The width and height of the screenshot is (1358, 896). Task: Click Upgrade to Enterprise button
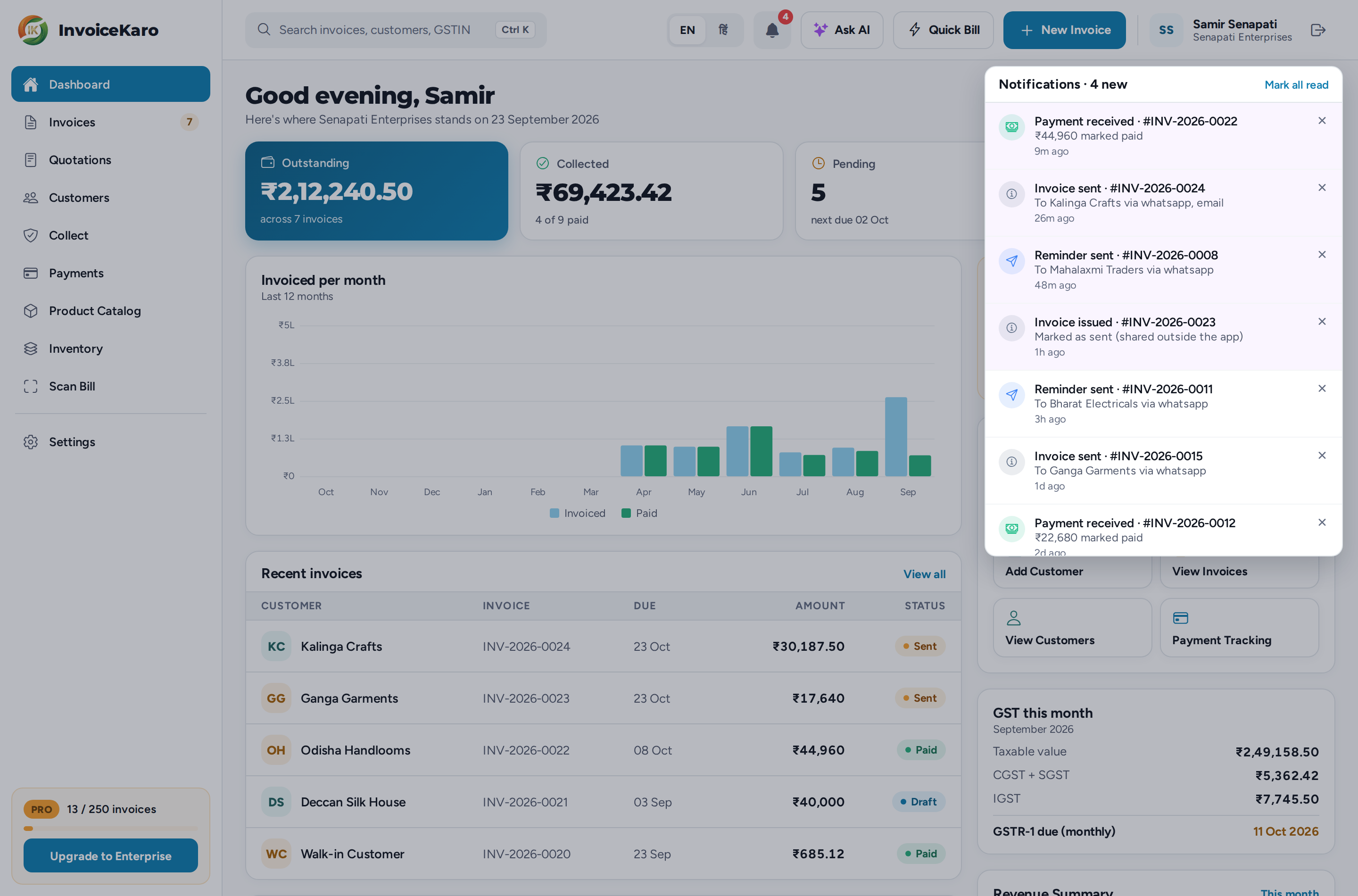click(111, 855)
